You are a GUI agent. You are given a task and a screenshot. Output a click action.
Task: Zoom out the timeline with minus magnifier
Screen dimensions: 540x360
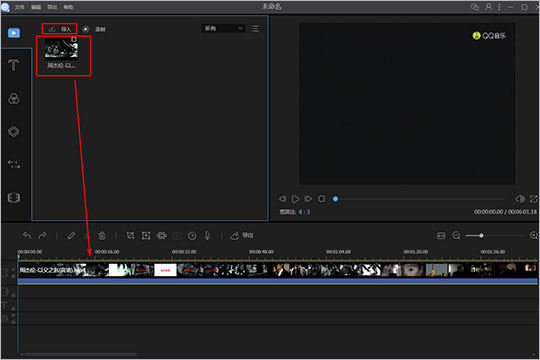(x=456, y=236)
